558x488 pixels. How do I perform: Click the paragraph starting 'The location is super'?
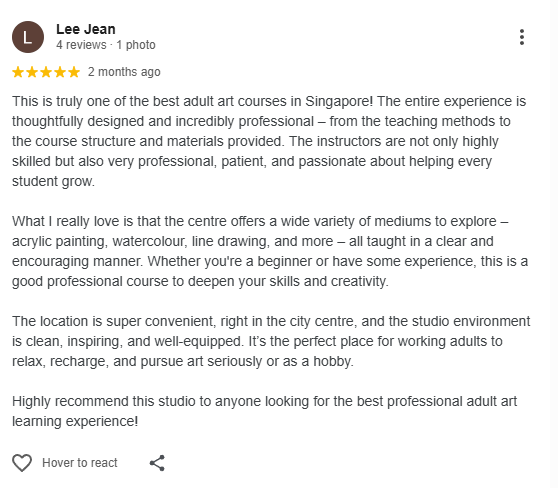tap(271, 341)
